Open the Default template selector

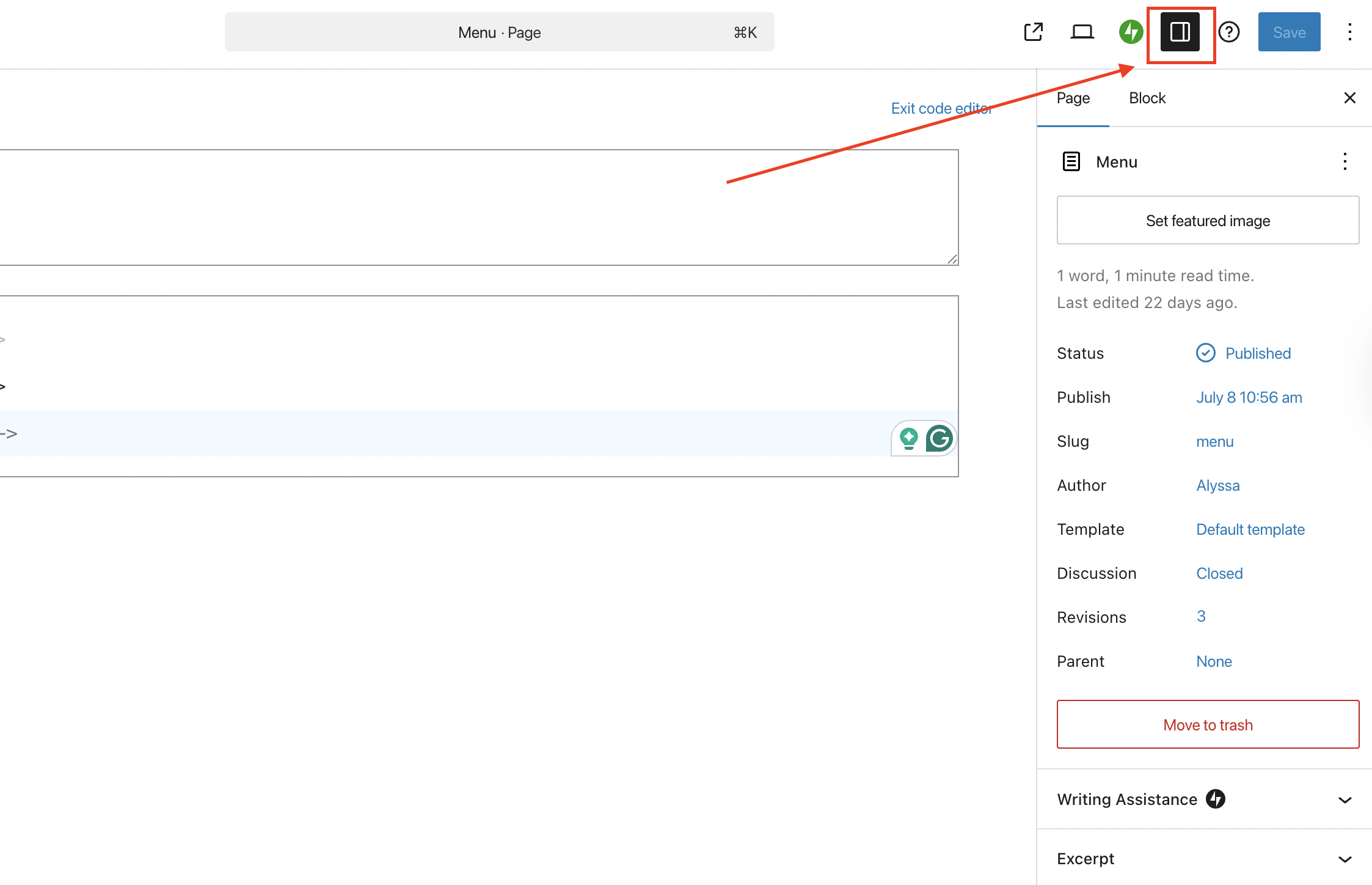tap(1250, 529)
